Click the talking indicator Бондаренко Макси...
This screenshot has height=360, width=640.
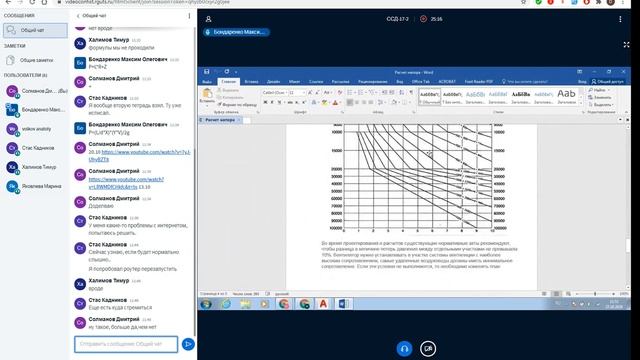pyautogui.click(x=236, y=32)
